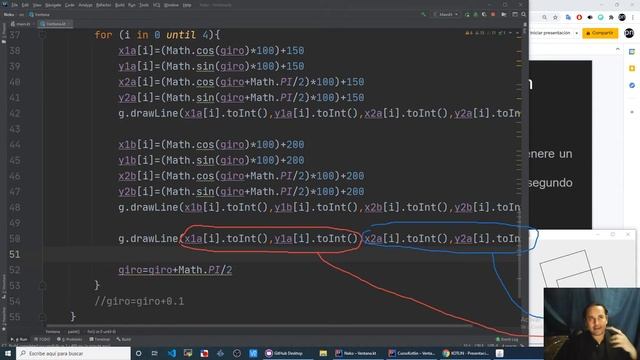
Task: Click the fold marker on line 55
Action: click(x=42, y=317)
